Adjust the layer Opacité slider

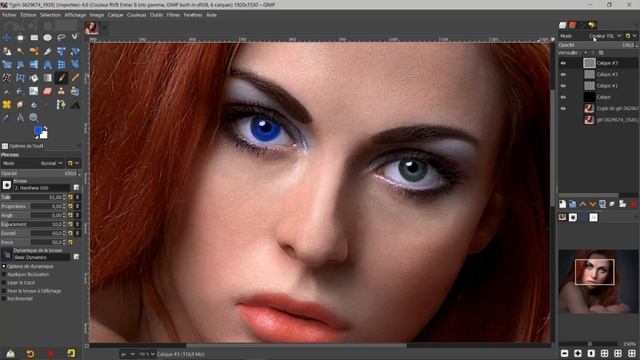597,45
